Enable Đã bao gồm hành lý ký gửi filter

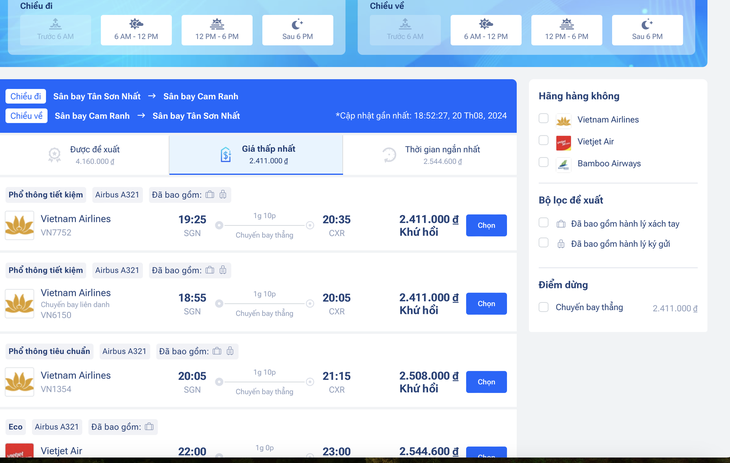pyautogui.click(x=543, y=243)
